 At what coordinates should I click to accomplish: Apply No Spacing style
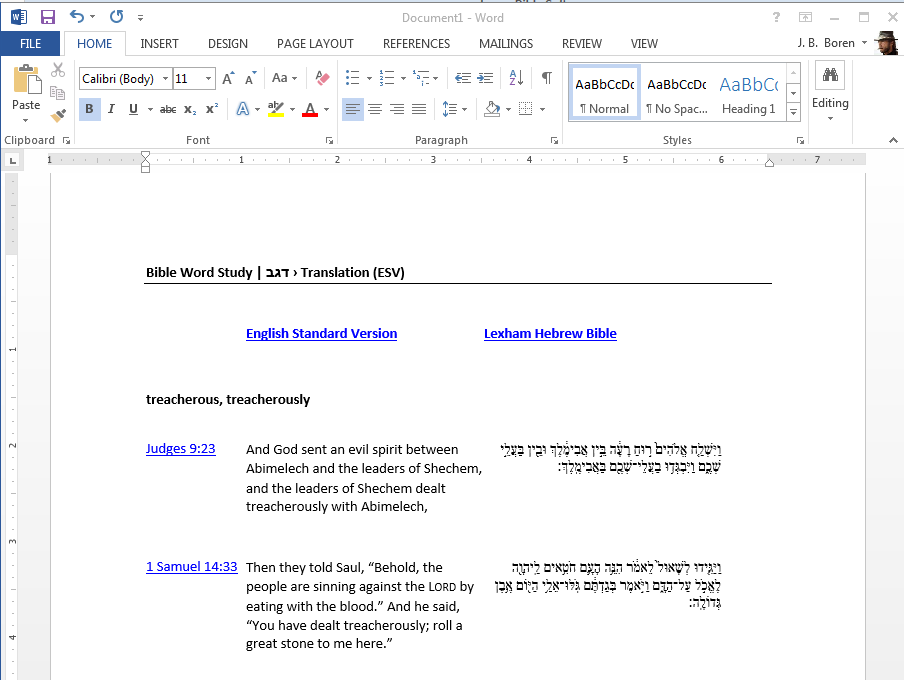click(676, 92)
